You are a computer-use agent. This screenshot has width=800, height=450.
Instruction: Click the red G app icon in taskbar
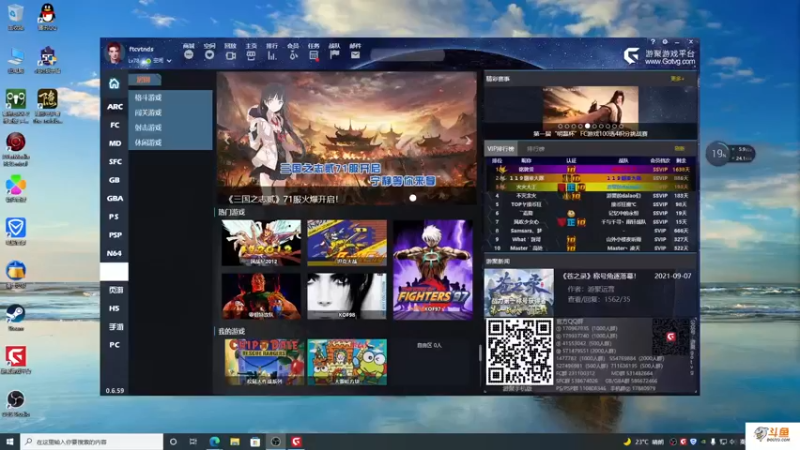(296, 441)
